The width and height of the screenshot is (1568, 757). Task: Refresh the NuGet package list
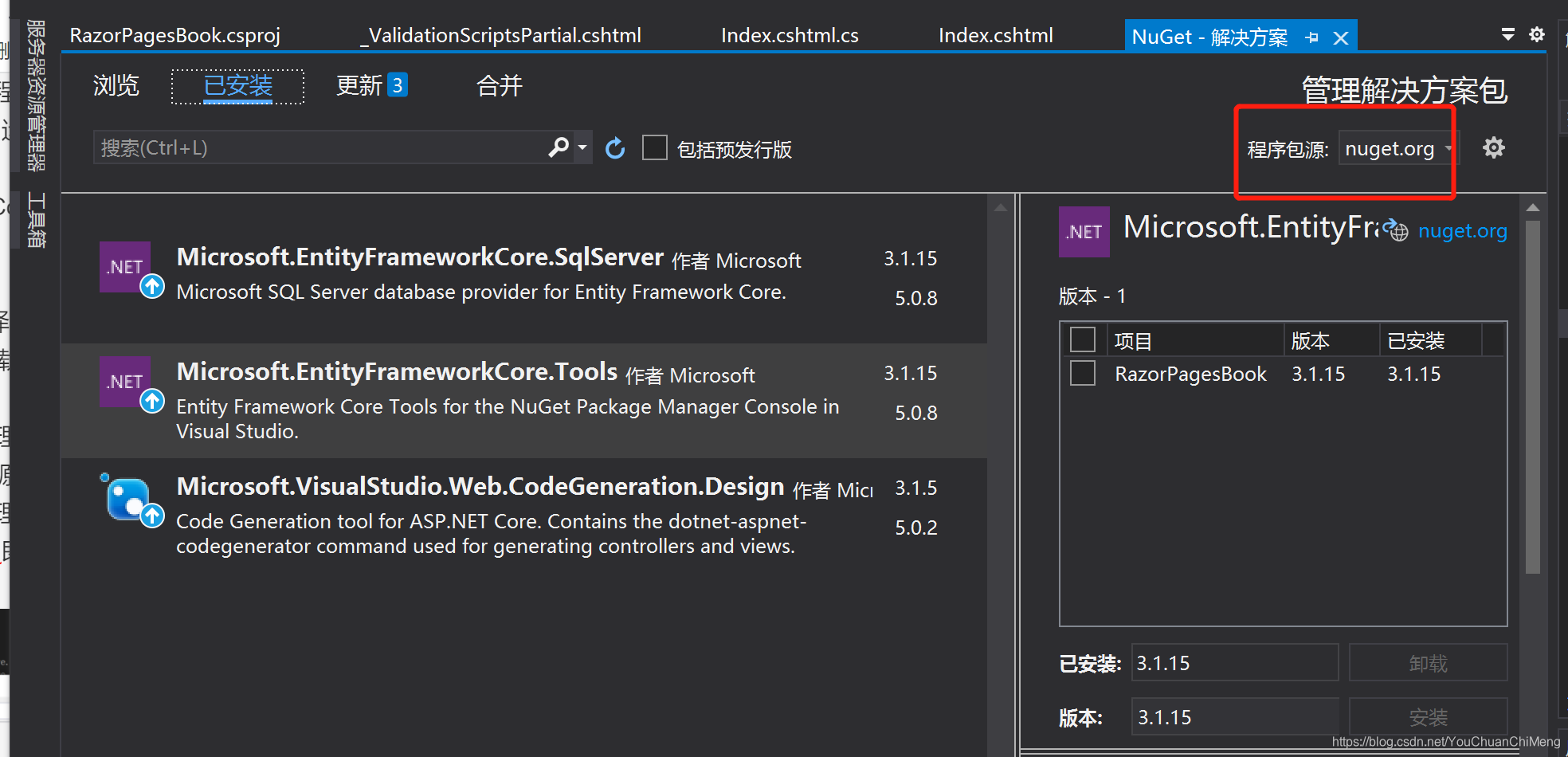(x=615, y=148)
